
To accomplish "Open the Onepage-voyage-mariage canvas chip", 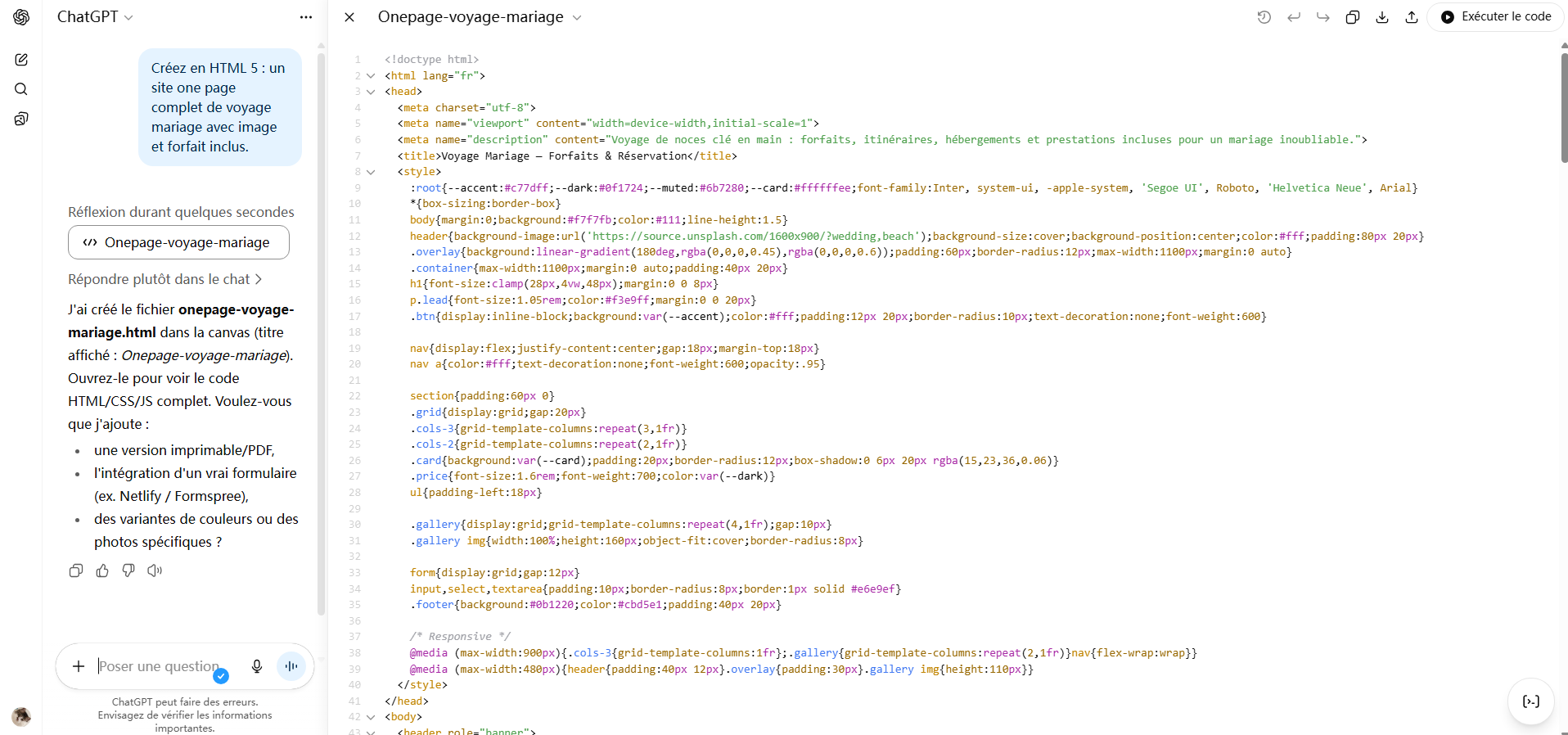I will 178,242.
